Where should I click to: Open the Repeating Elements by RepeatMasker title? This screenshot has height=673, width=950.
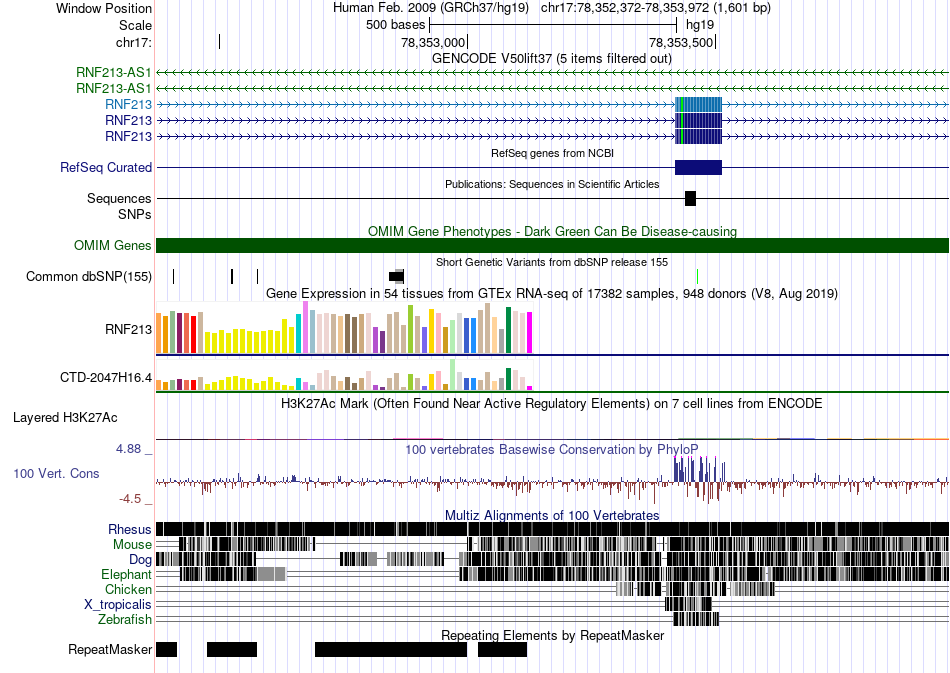pyautogui.click(x=552, y=635)
